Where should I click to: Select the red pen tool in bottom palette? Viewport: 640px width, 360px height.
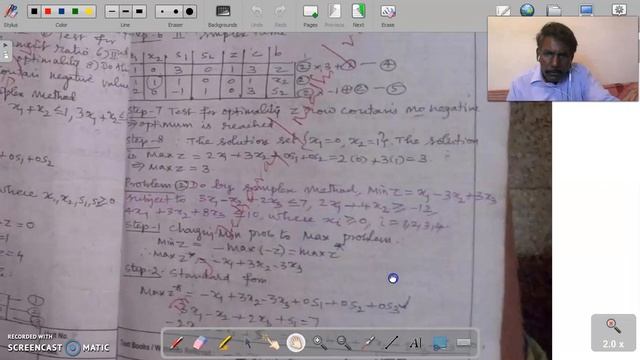[x=176, y=343]
